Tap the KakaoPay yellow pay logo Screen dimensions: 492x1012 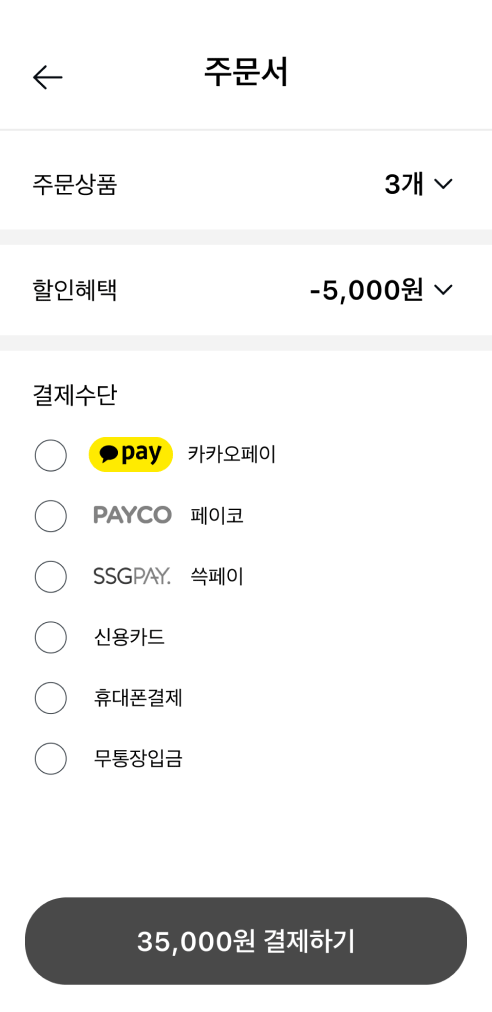click(130, 454)
